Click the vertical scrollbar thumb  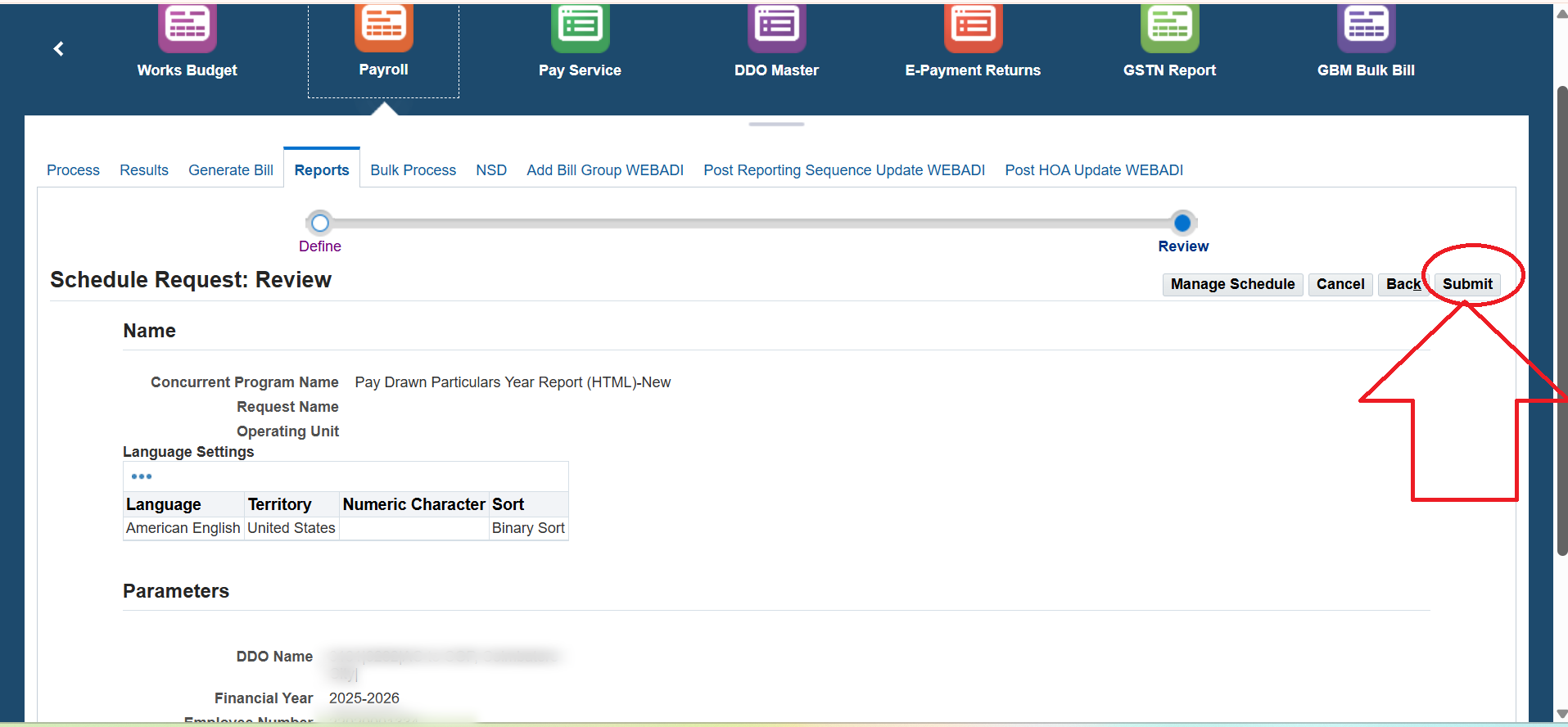[1561, 319]
